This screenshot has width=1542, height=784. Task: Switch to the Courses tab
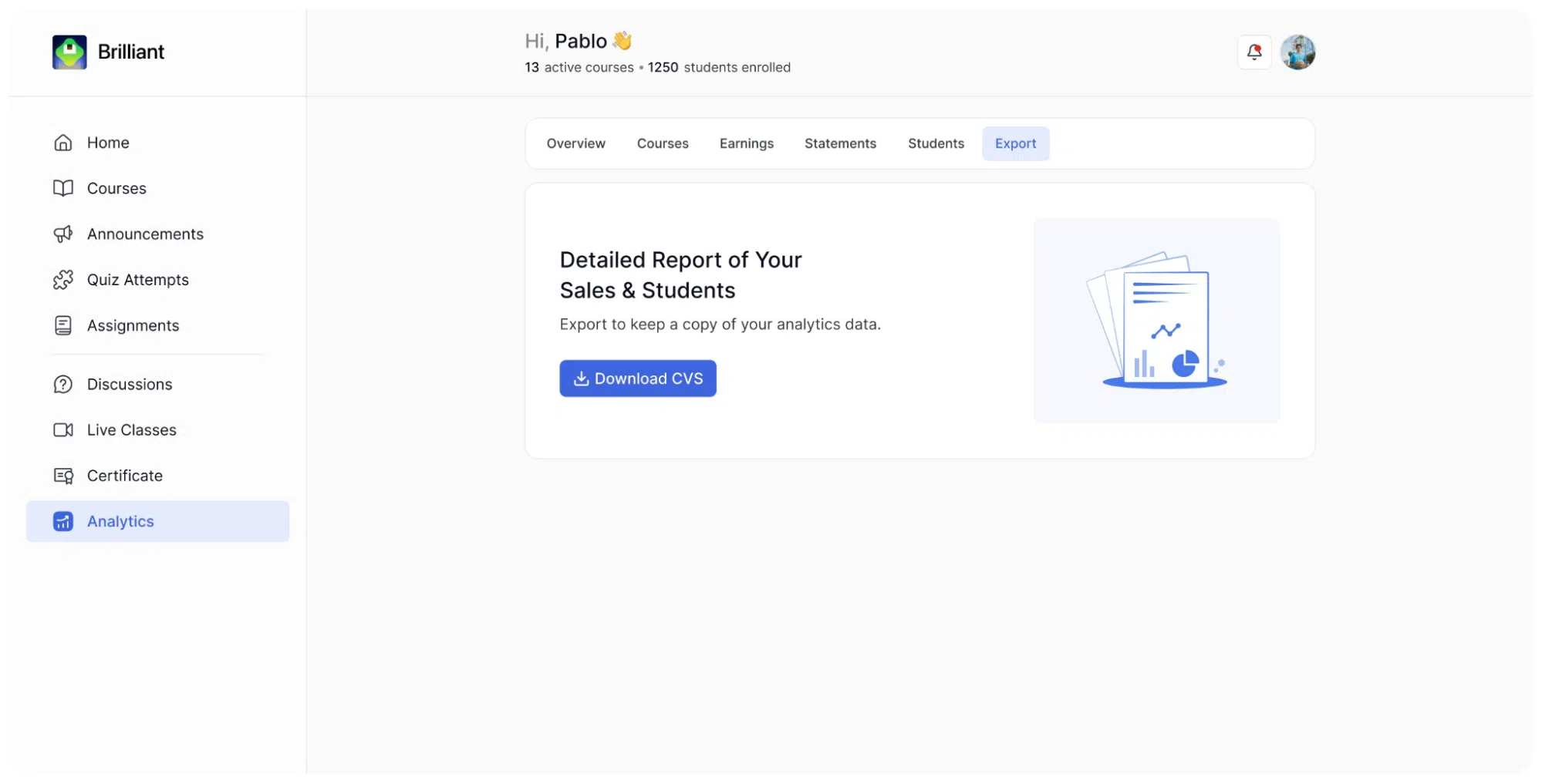point(663,143)
